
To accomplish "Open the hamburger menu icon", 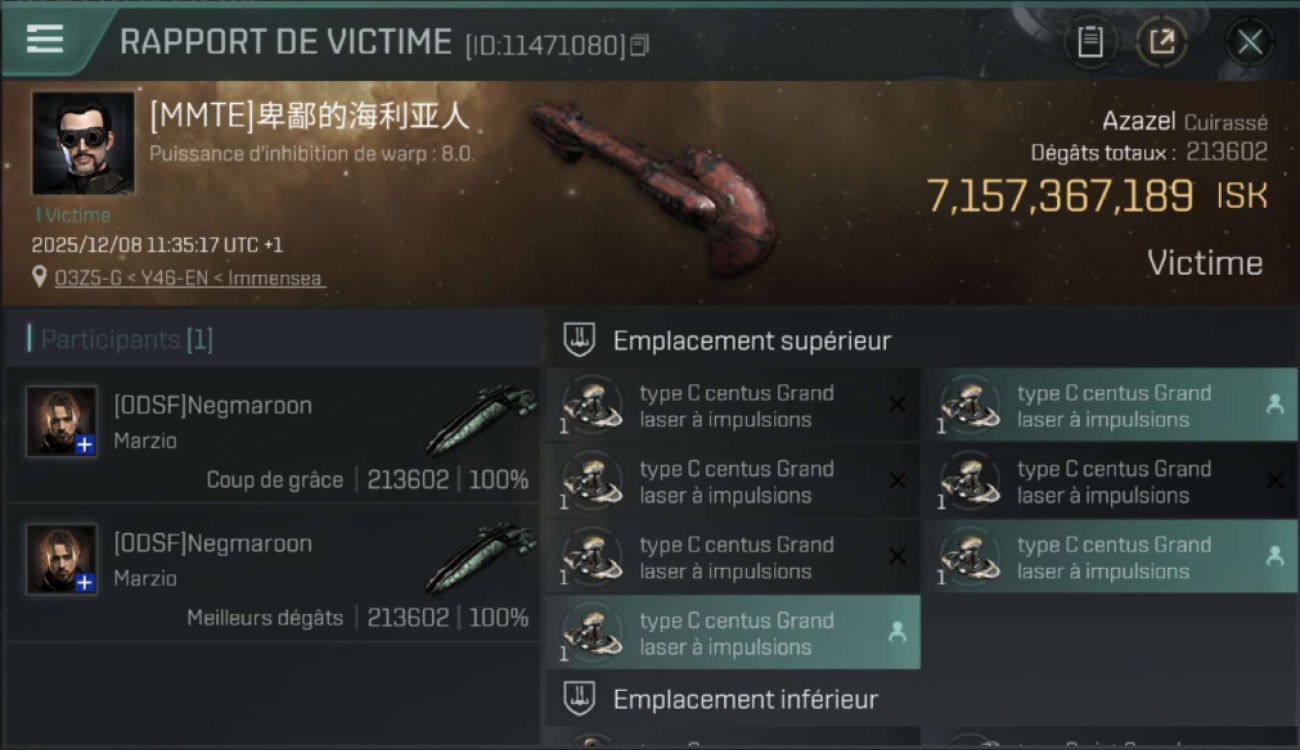I will click(x=44, y=39).
